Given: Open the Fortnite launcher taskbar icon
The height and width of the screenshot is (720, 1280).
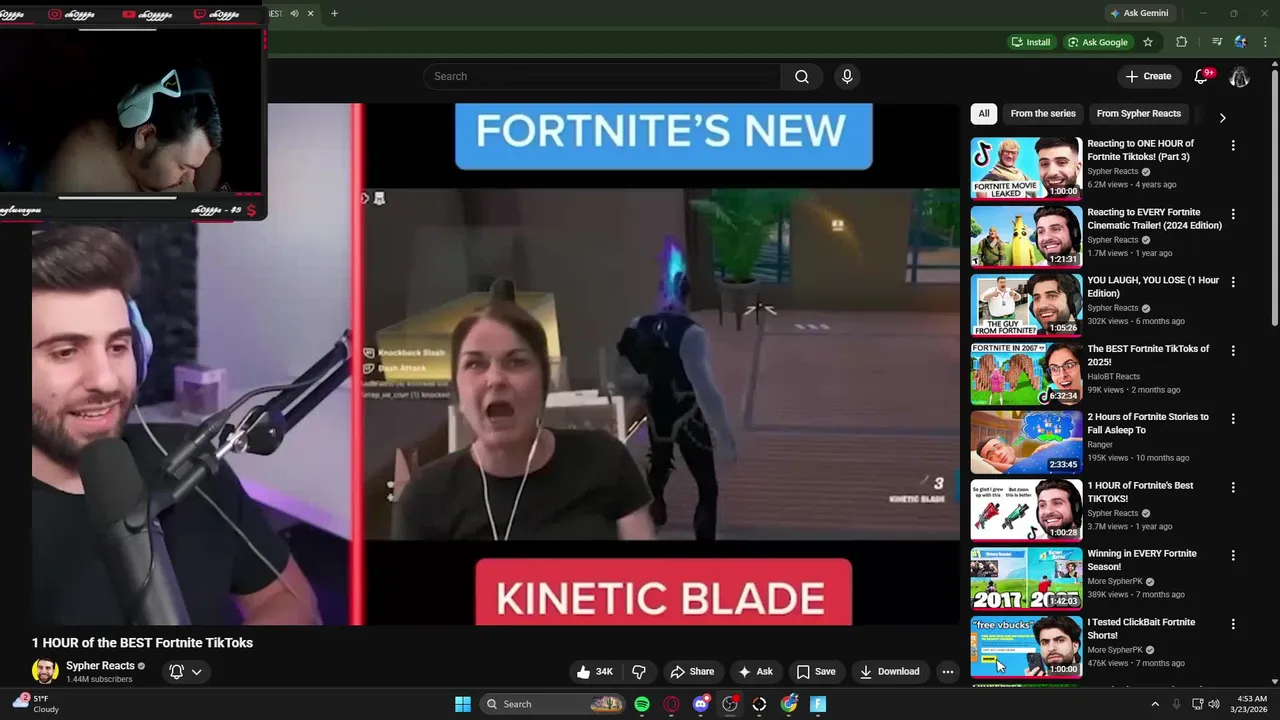Looking at the screenshot, I should click(818, 704).
